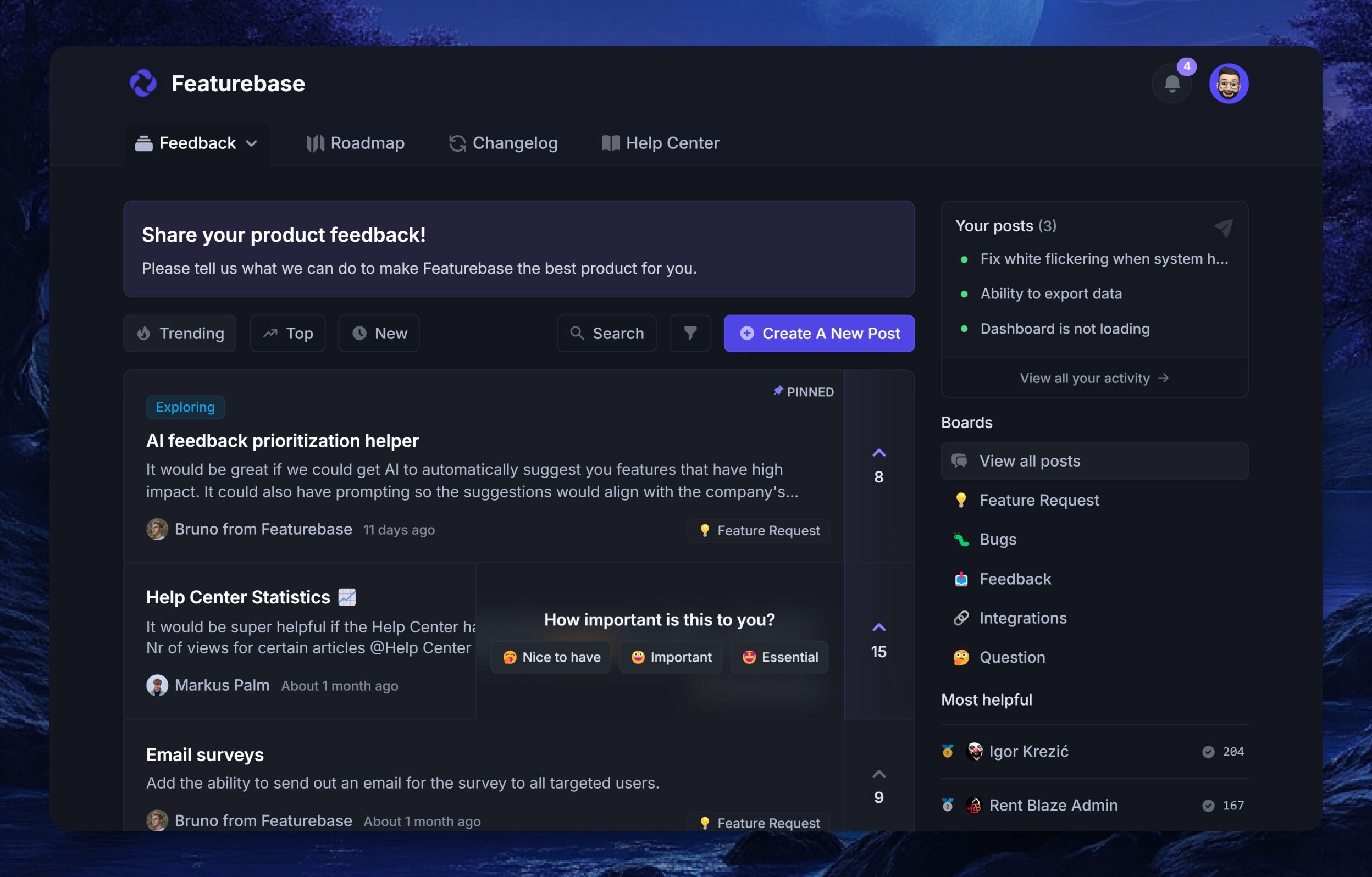The height and width of the screenshot is (877, 1372).
Task: Open the Search bar
Action: point(606,333)
